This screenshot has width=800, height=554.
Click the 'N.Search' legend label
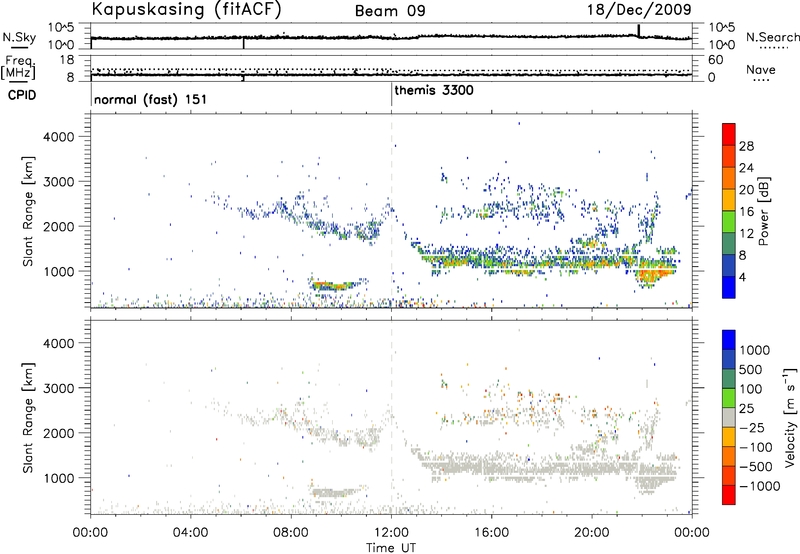[x=773, y=37]
